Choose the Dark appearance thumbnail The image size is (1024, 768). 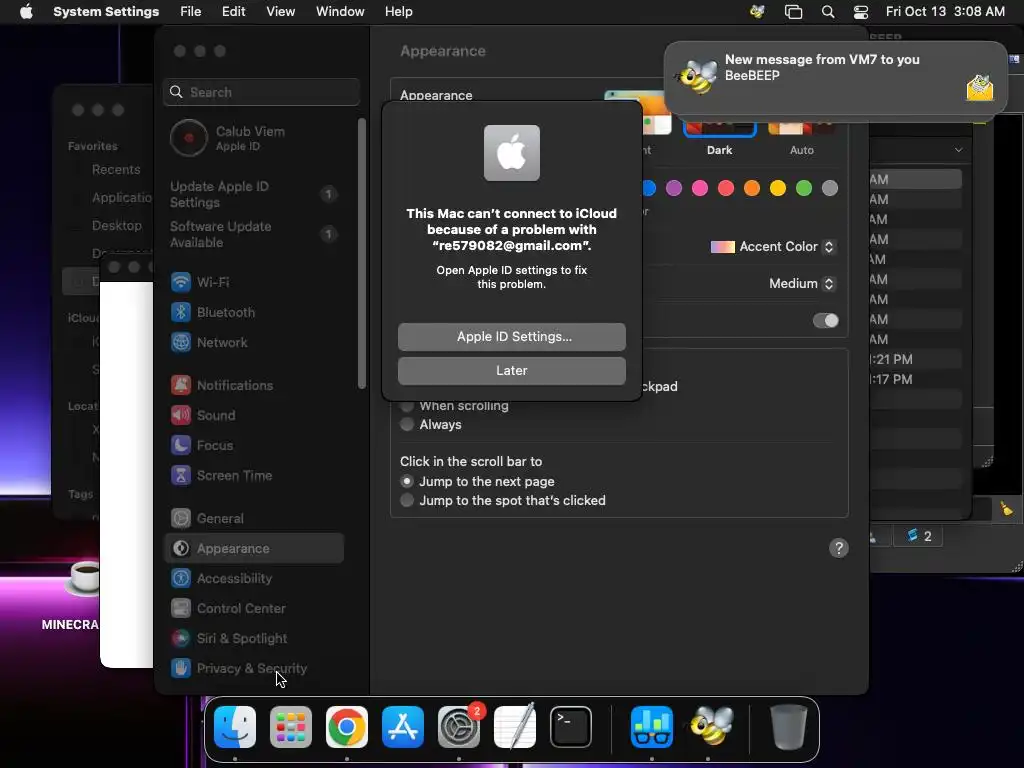719,129
